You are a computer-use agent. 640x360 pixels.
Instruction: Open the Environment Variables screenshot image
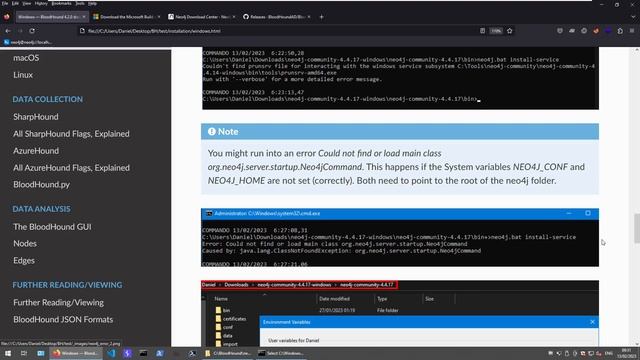tap(400, 313)
